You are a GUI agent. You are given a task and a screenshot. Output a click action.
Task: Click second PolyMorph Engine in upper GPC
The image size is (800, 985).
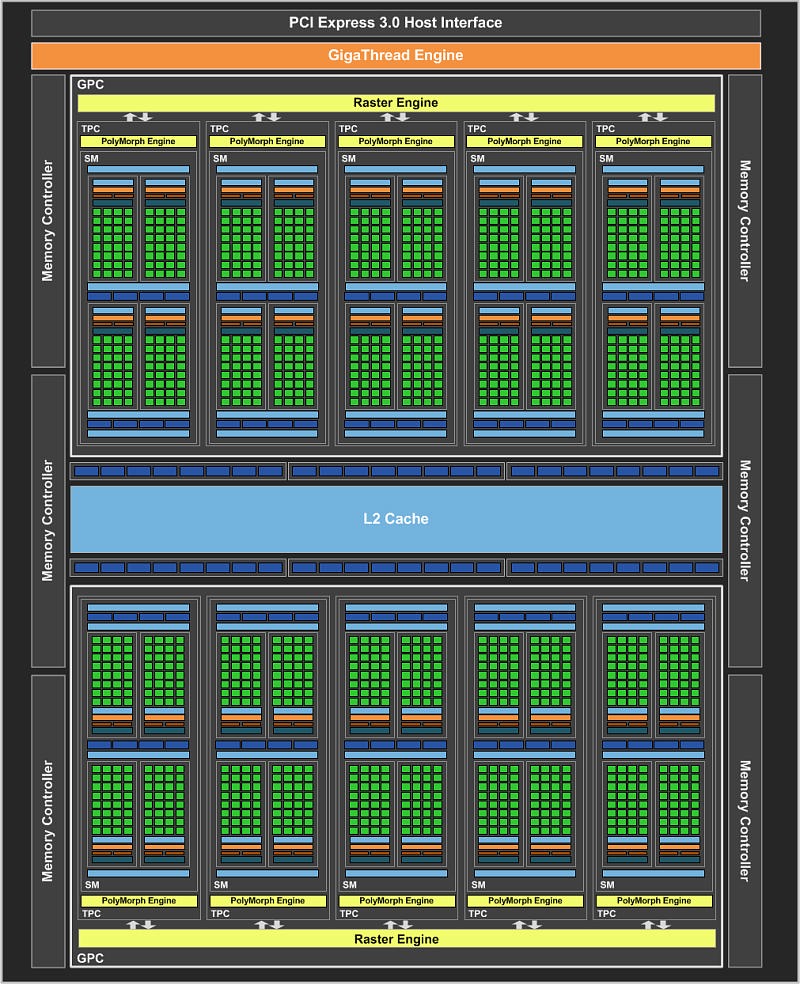coord(267,141)
